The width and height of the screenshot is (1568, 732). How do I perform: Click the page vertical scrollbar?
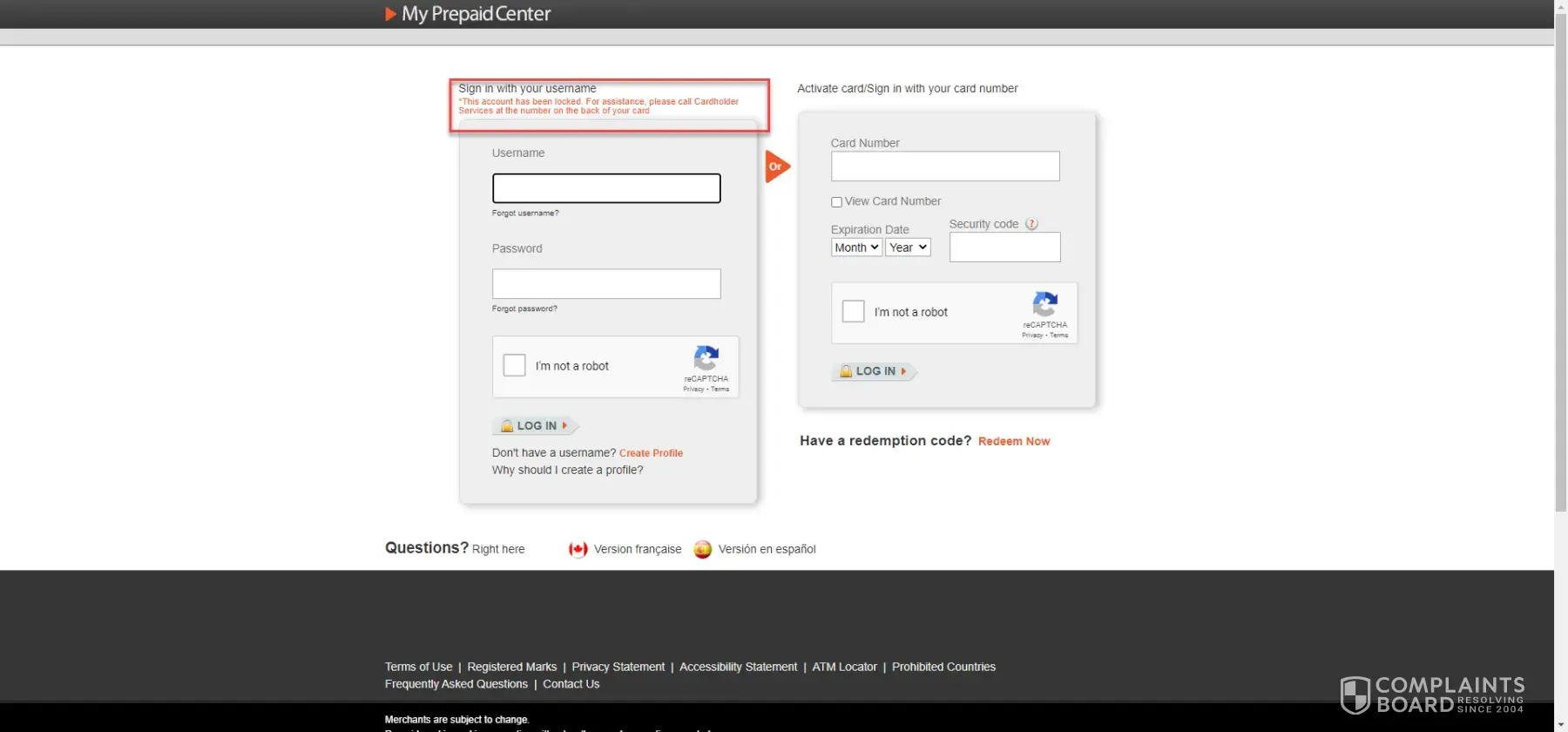tap(1561, 261)
